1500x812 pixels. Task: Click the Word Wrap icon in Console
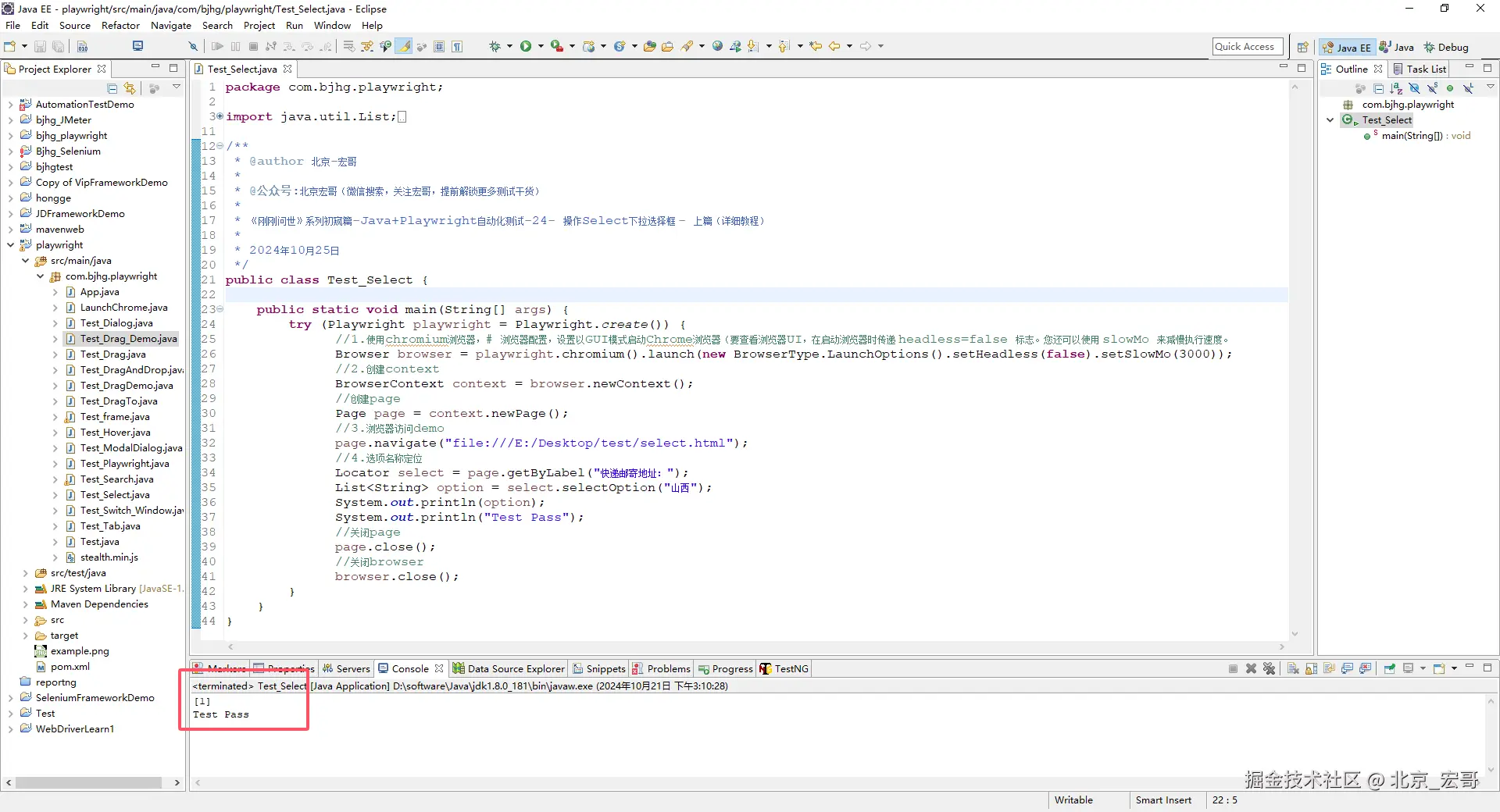pyautogui.click(x=1329, y=668)
